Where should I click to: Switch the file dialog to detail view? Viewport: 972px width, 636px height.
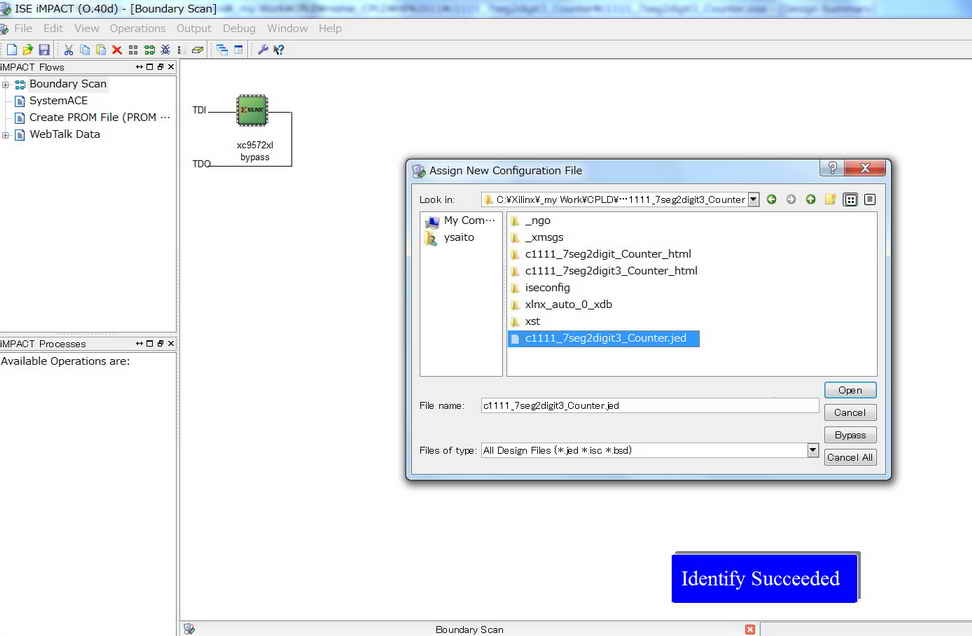[x=870, y=200]
